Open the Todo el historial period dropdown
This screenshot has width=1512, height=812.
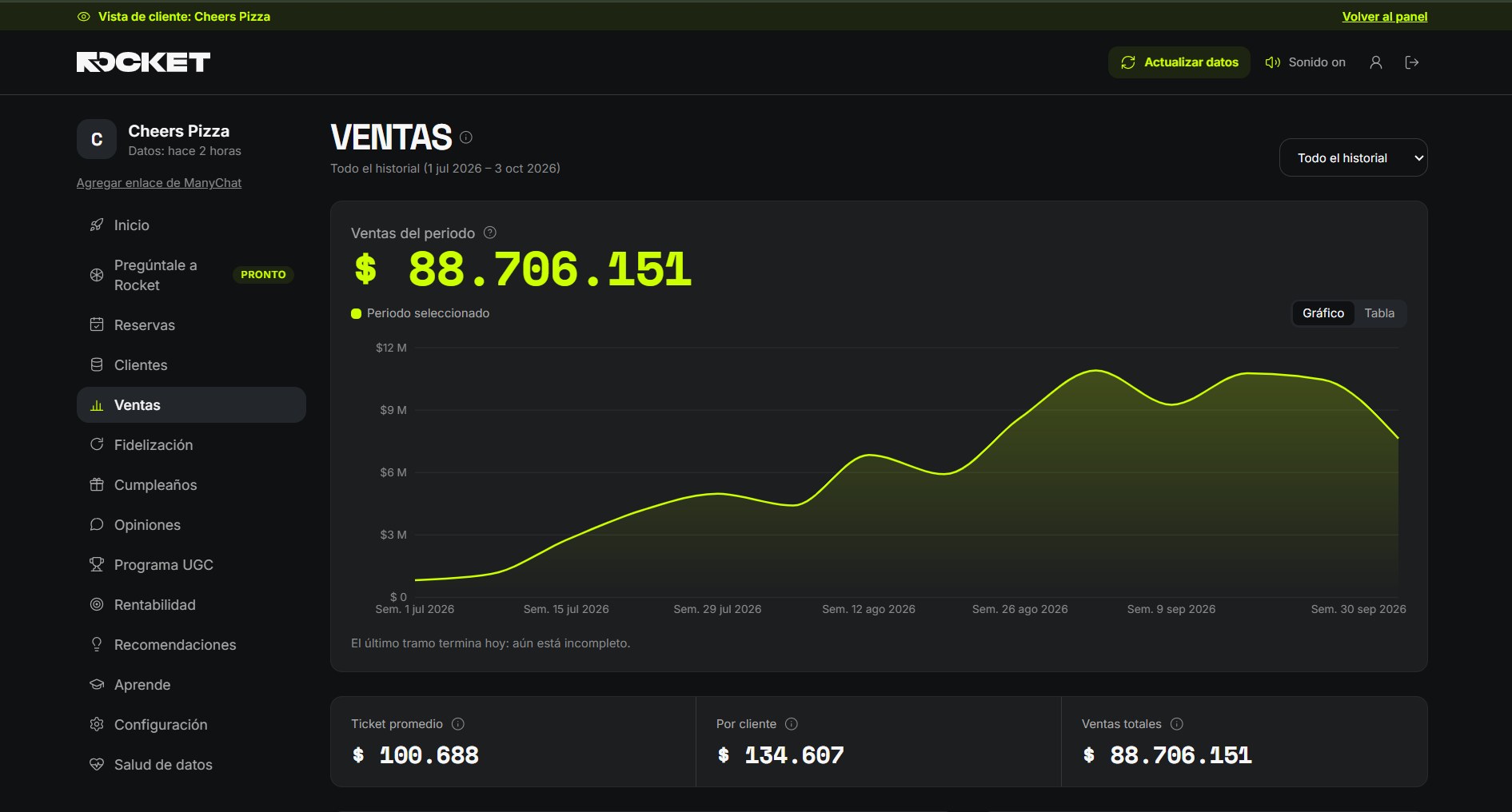(x=1353, y=158)
